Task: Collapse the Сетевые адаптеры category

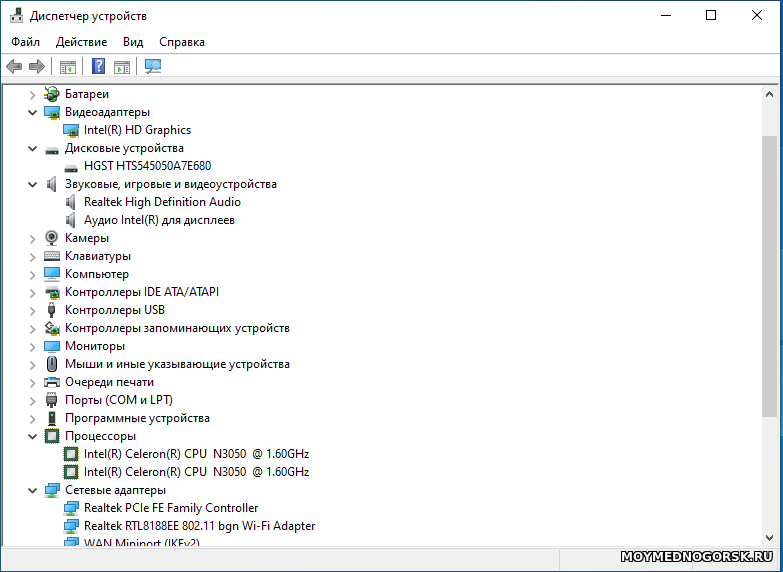Action: click(32, 490)
